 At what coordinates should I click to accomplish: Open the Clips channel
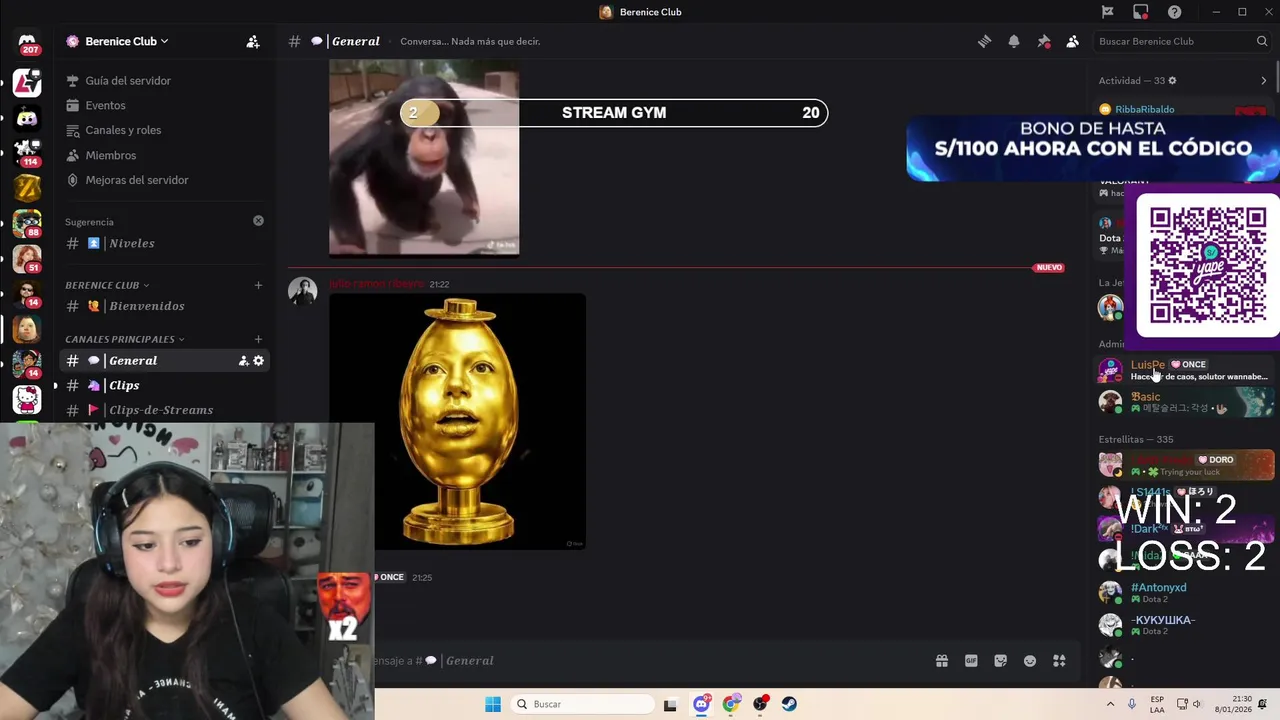pos(165,385)
